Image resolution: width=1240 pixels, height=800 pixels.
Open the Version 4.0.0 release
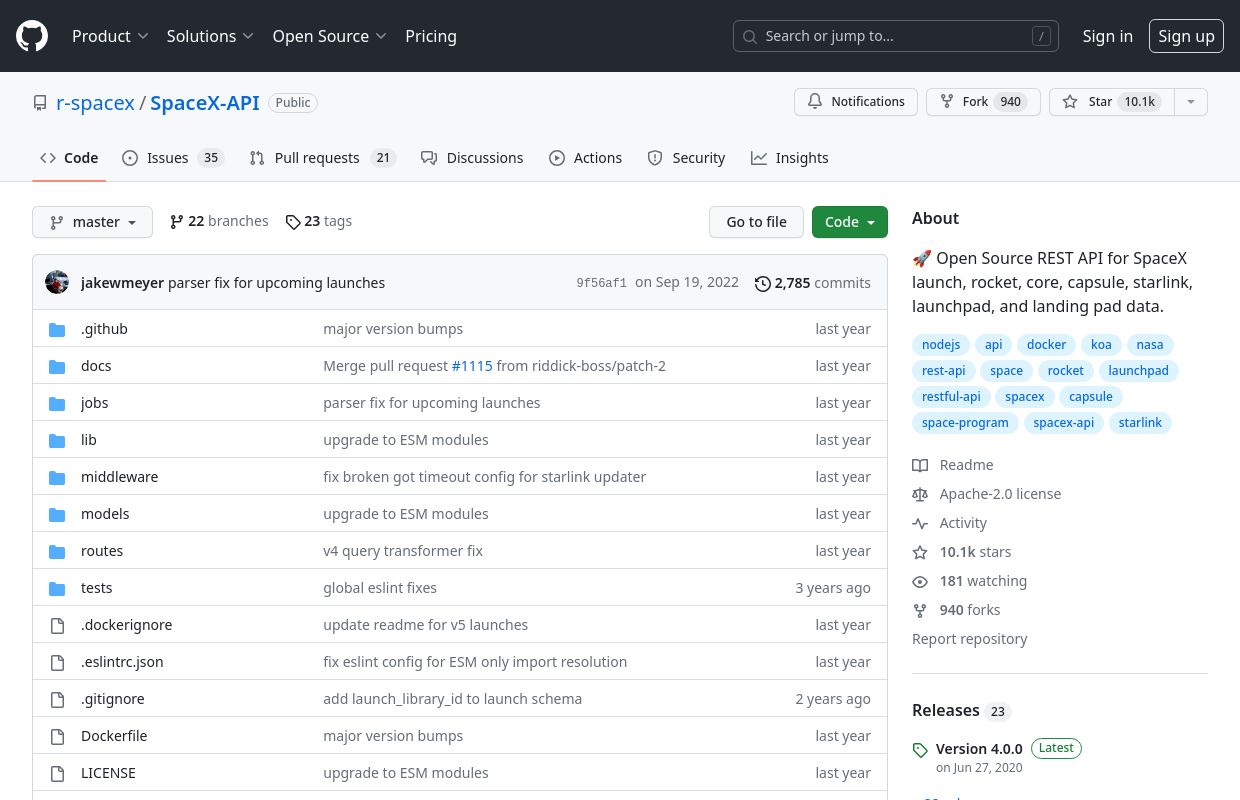[x=979, y=749]
